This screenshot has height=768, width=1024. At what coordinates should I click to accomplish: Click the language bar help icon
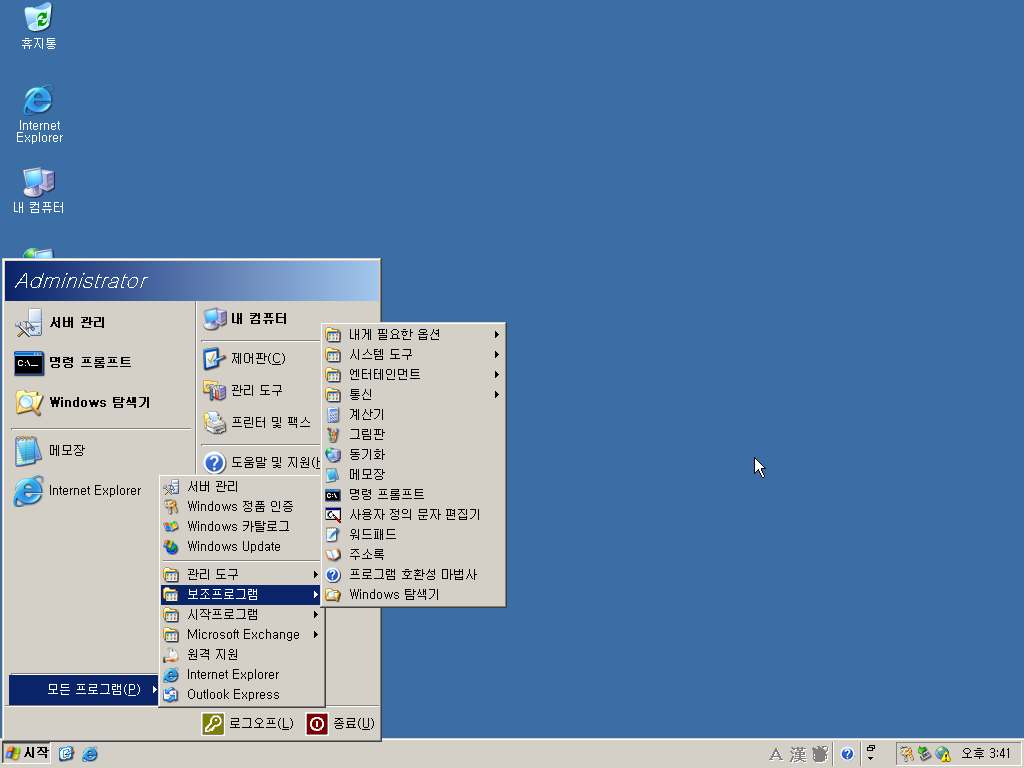847,754
